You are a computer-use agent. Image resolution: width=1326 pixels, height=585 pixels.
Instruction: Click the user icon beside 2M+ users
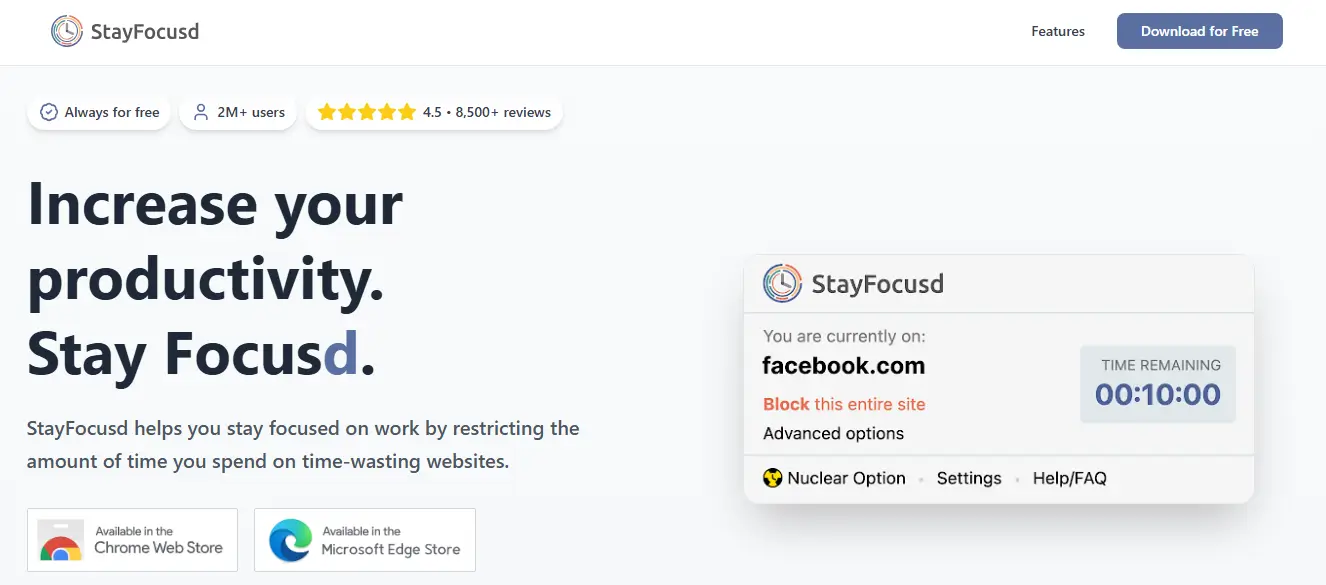(x=201, y=112)
